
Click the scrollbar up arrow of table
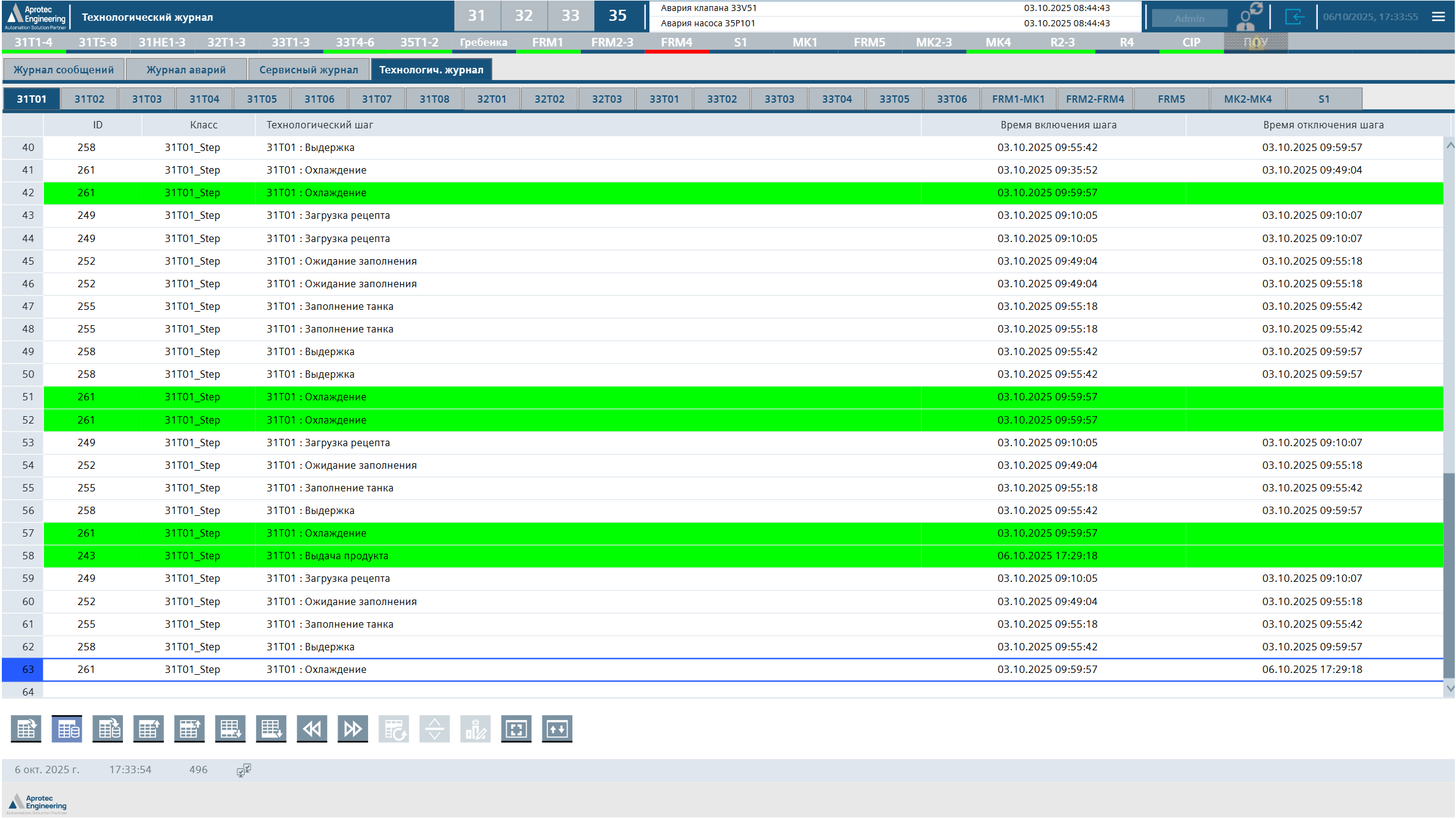1449,145
